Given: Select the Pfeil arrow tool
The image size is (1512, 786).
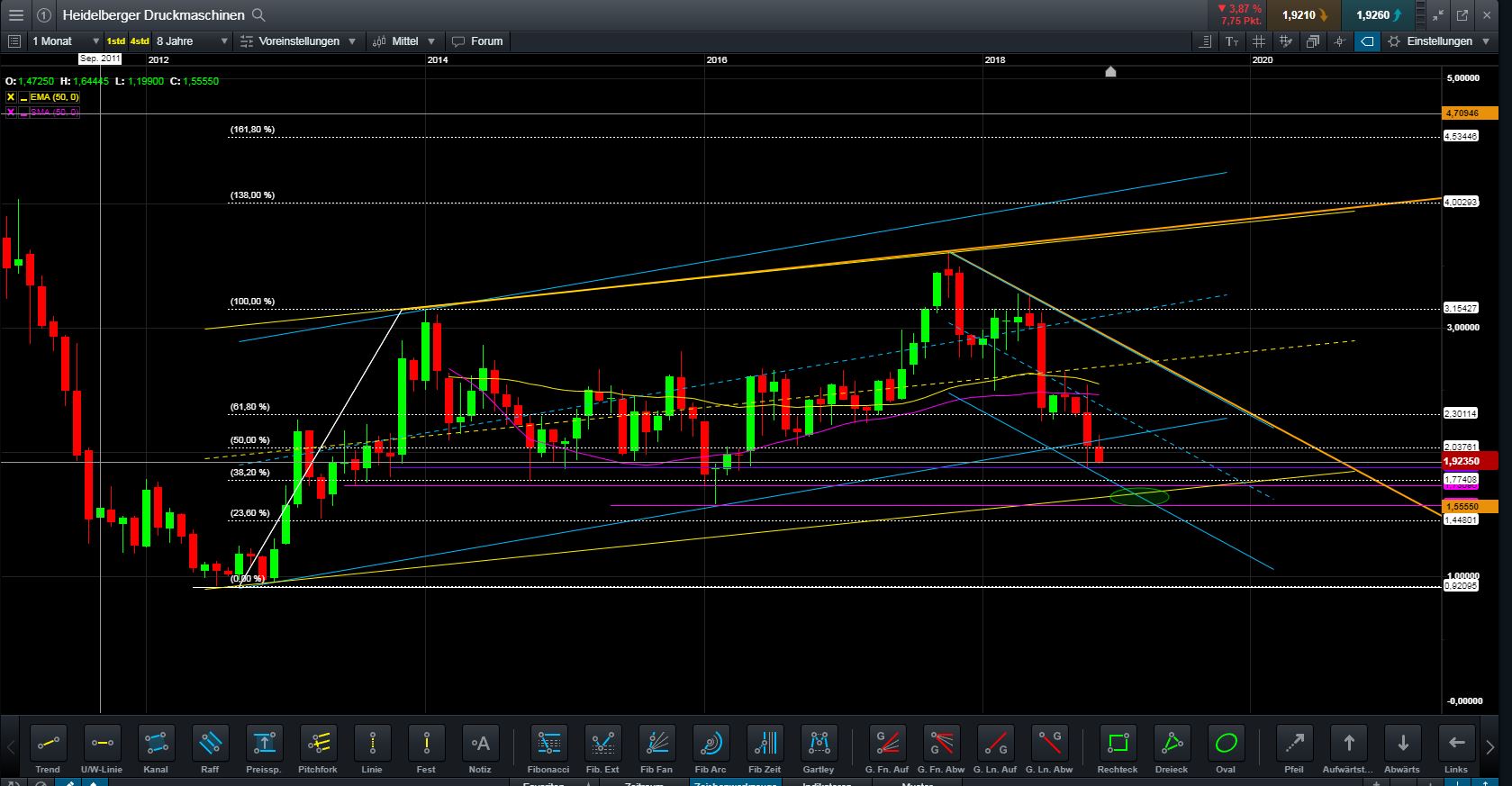Looking at the screenshot, I should click(x=1294, y=744).
